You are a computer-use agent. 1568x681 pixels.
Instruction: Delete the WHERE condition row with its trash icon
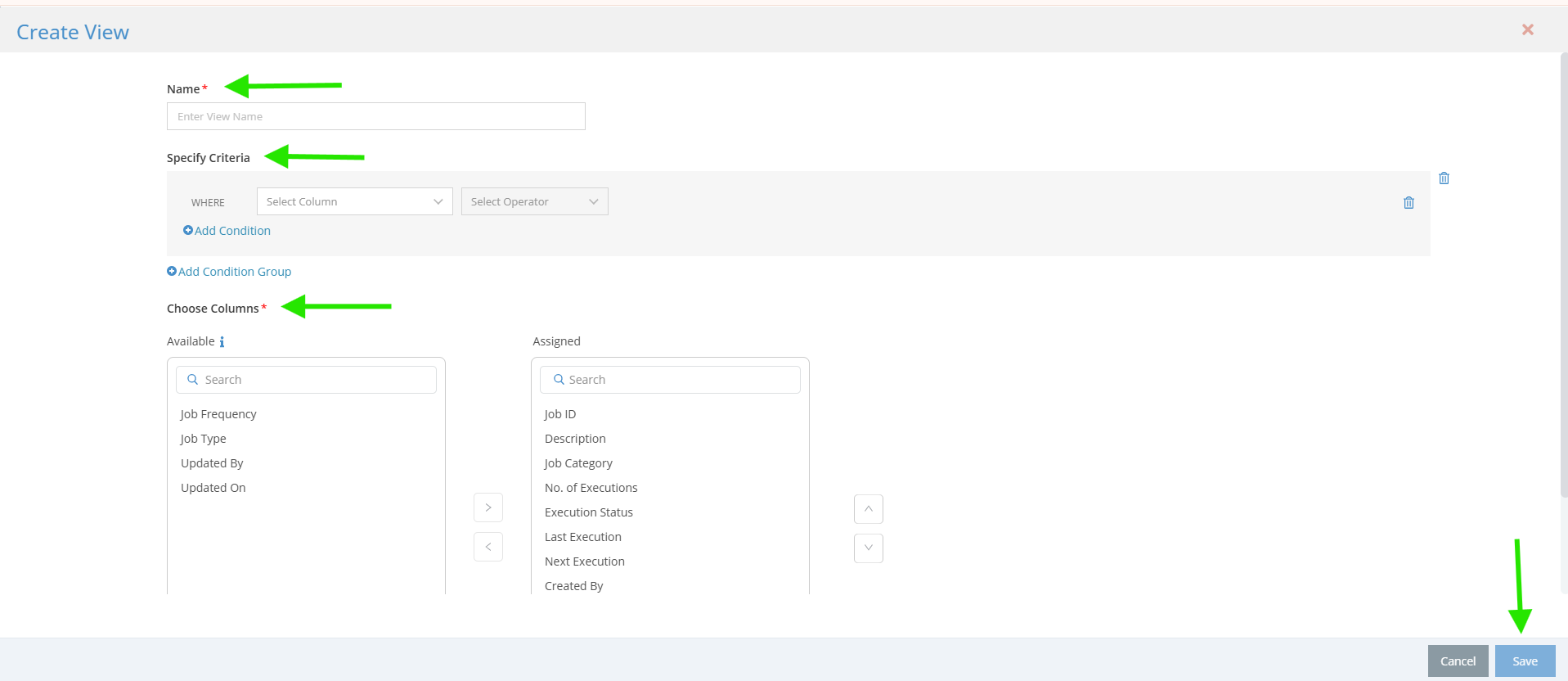(x=1409, y=202)
